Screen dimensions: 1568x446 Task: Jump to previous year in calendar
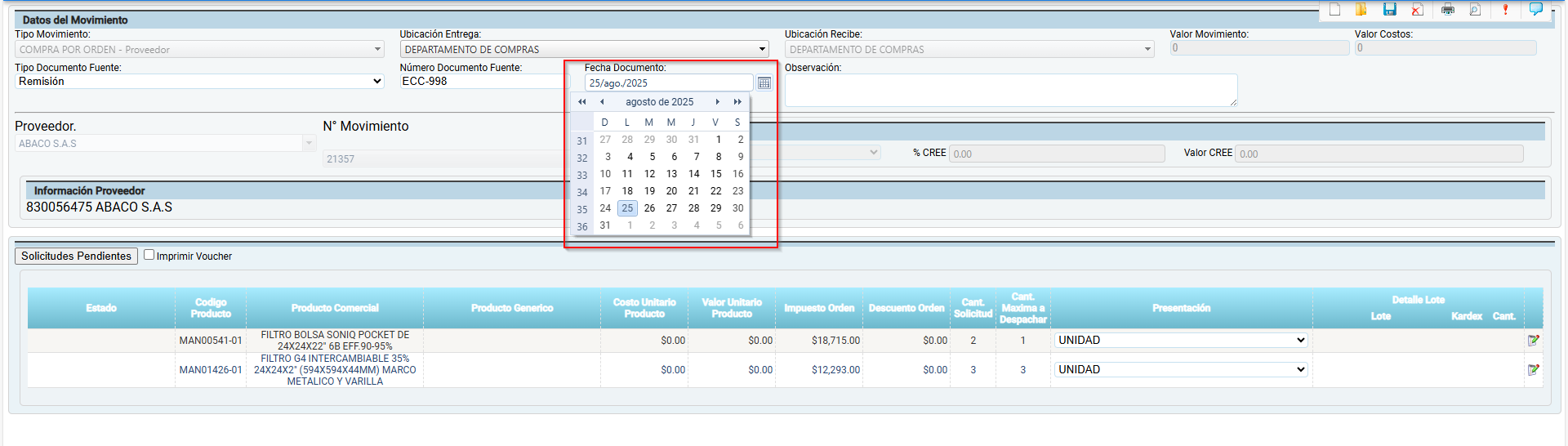point(581,102)
